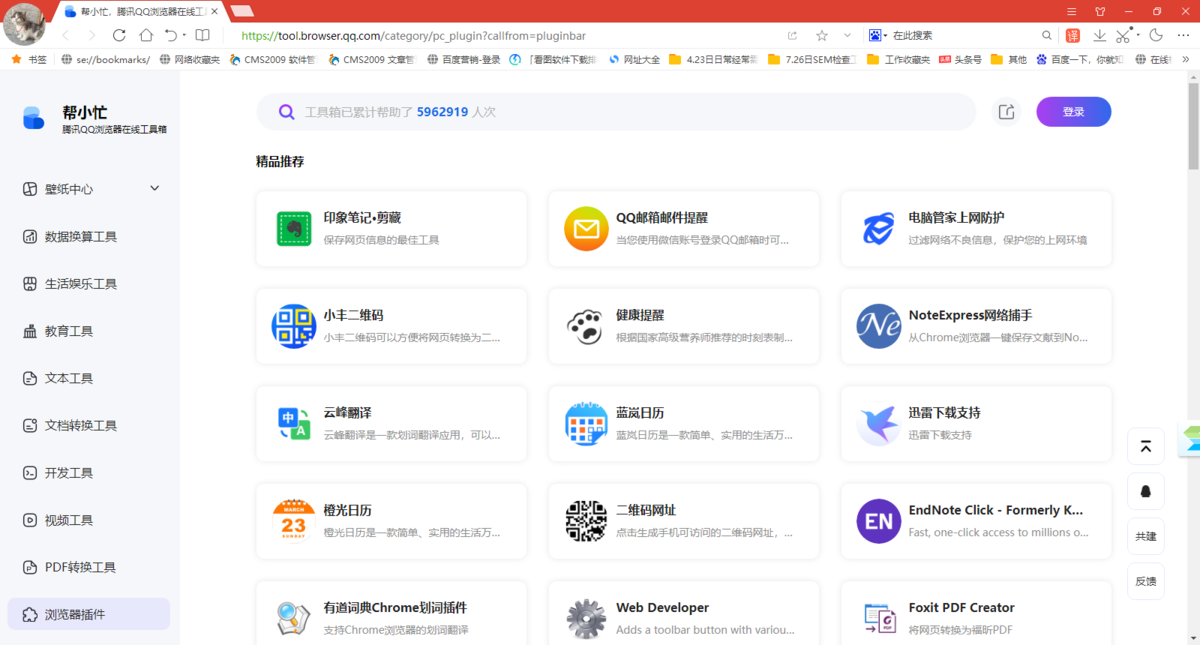
Task: Collapse the 壁纸中心 chevron
Action: tap(155, 188)
